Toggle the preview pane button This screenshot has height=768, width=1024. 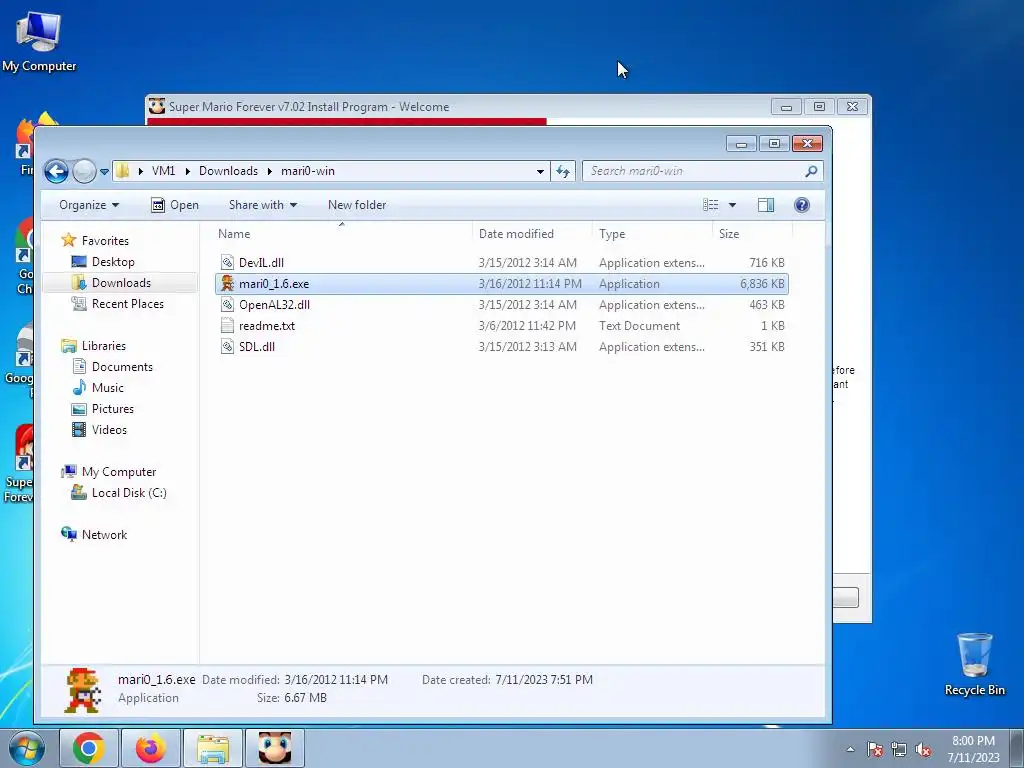click(x=766, y=205)
